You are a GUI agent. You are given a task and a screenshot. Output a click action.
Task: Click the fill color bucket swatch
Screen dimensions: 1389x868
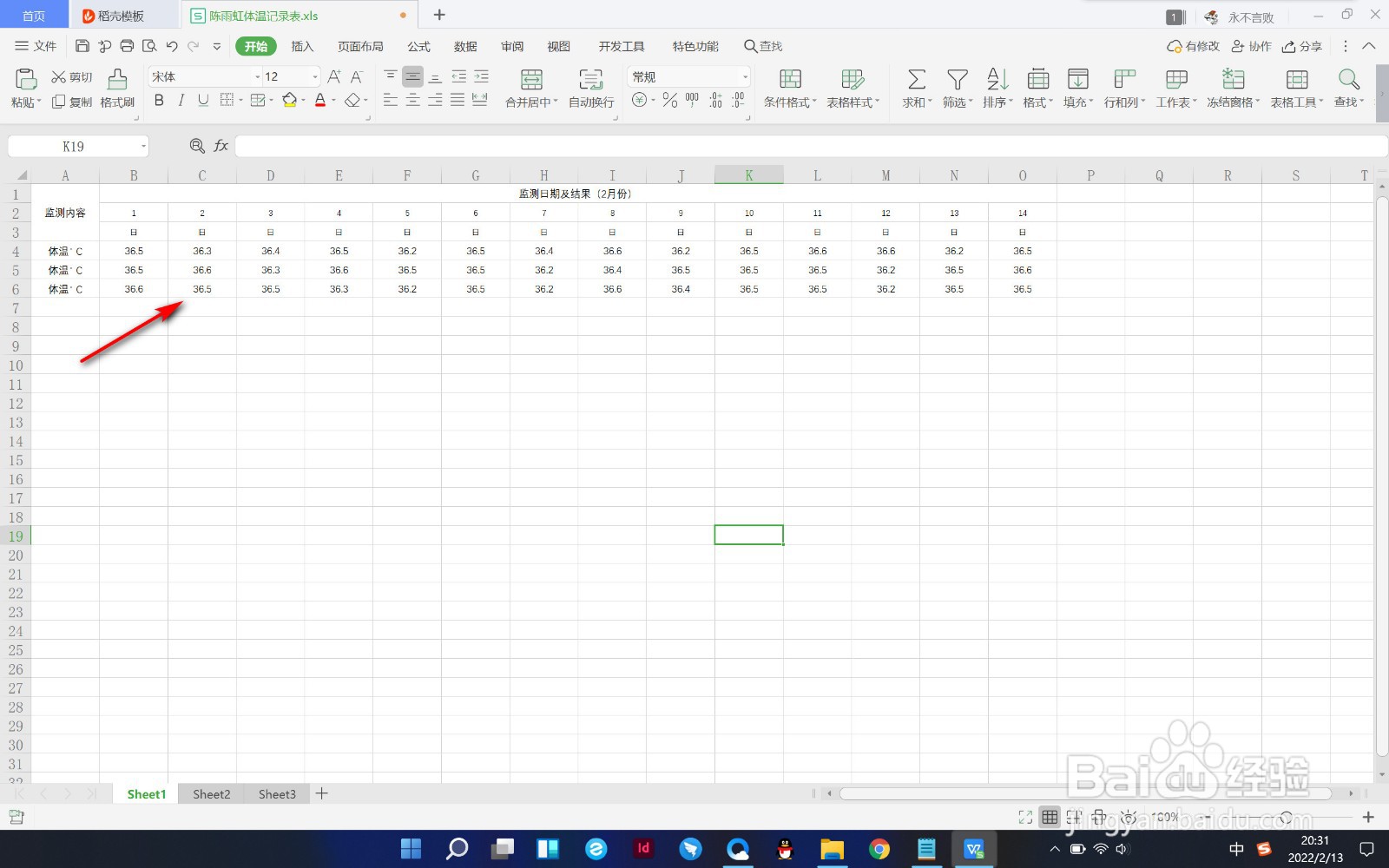point(290,101)
